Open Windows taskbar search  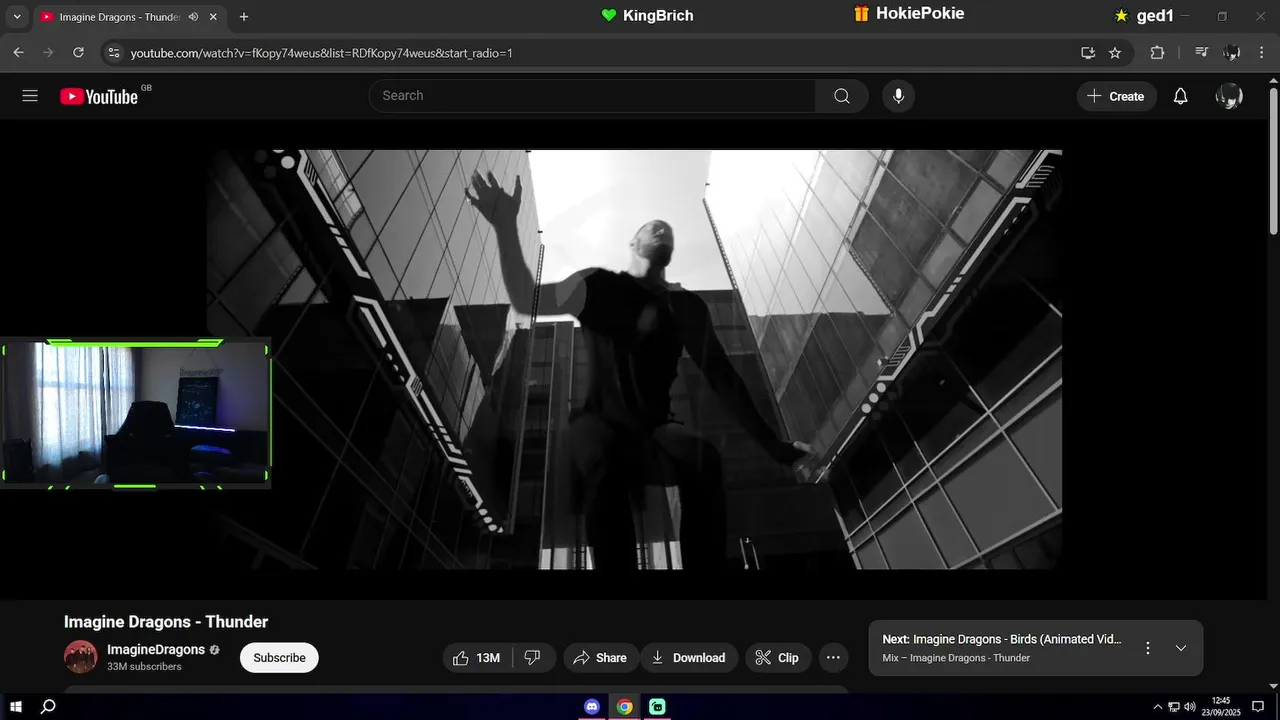(48, 706)
